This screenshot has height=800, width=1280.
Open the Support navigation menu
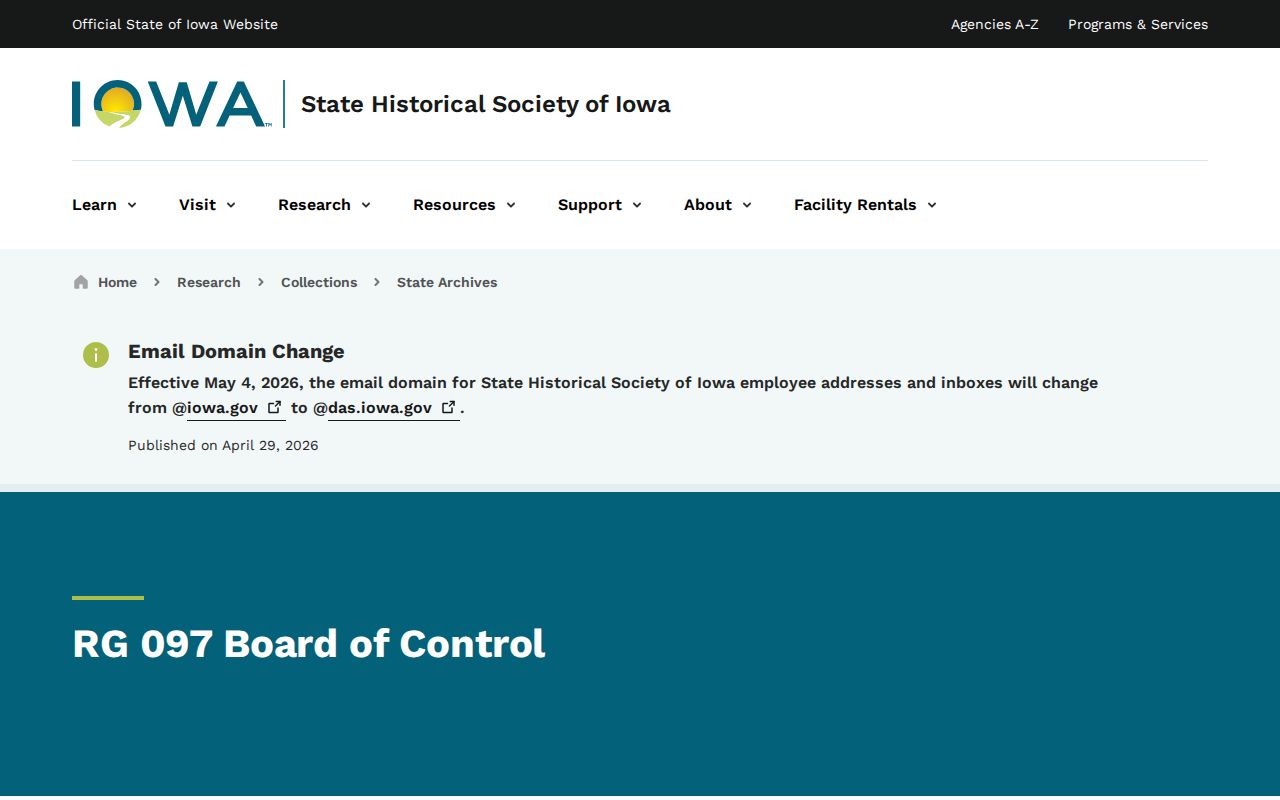pyautogui.click(x=600, y=205)
